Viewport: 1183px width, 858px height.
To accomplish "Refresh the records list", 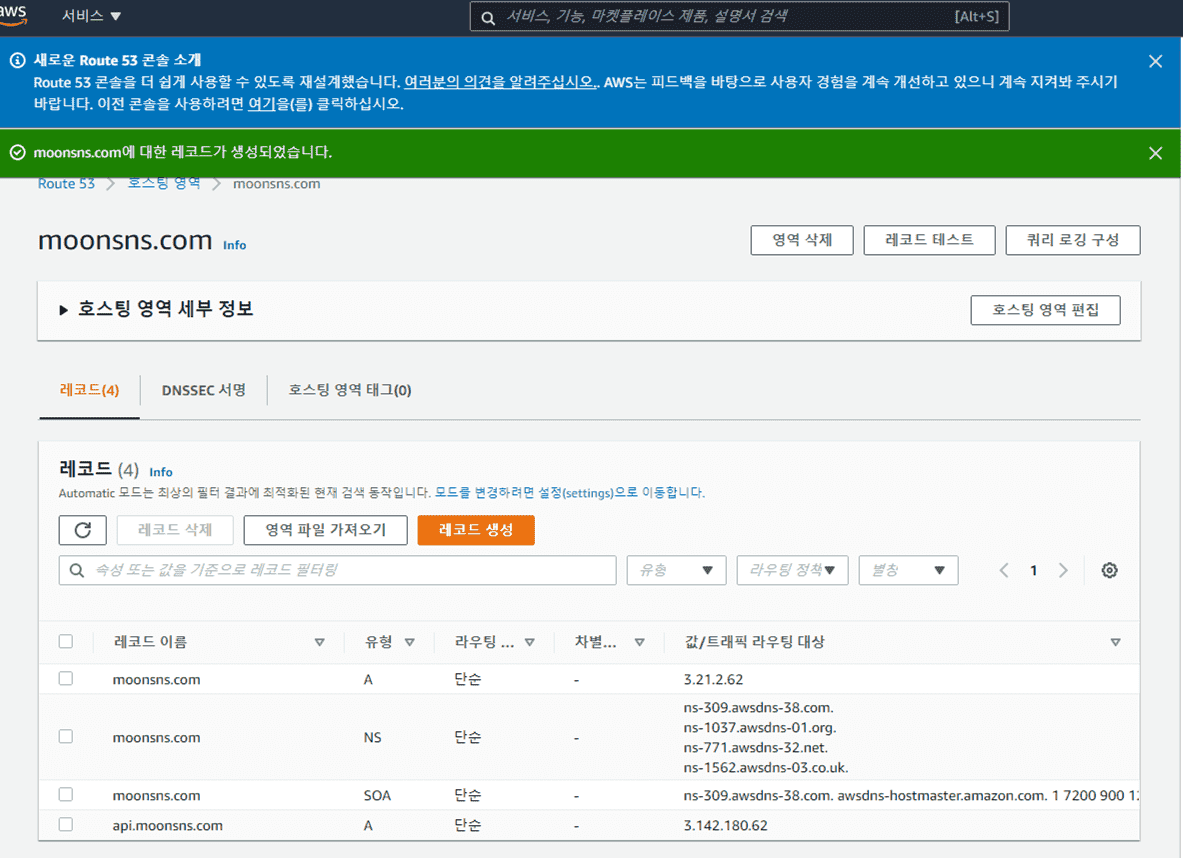I will [83, 530].
